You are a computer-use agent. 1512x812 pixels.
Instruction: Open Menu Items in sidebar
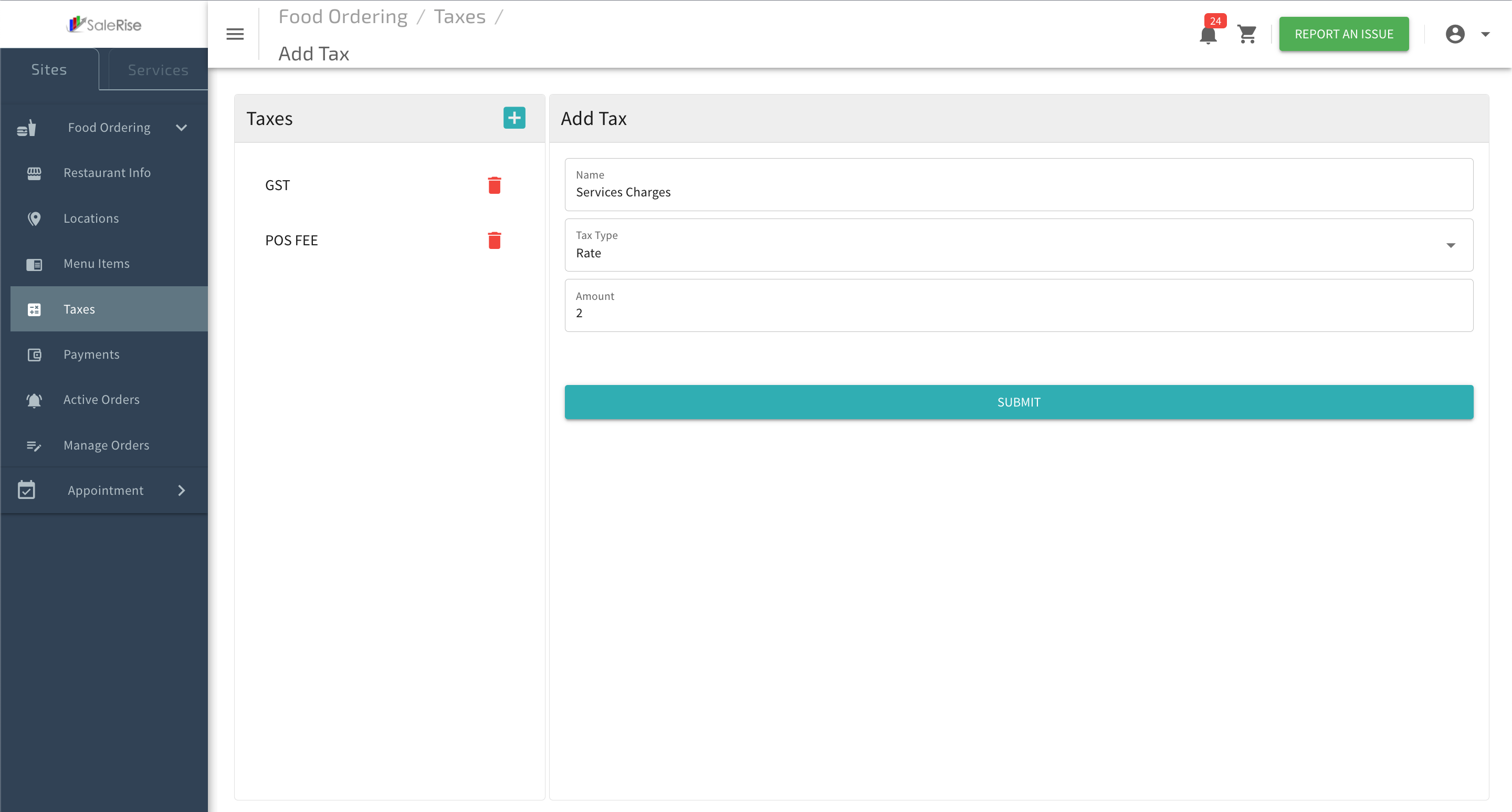(x=97, y=264)
